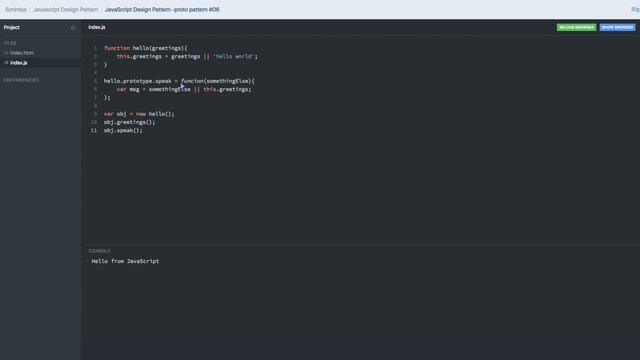The width and height of the screenshot is (640, 360).
Task: Click the 'var msg = somethingElse' code line
Action: tap(184, 89)
